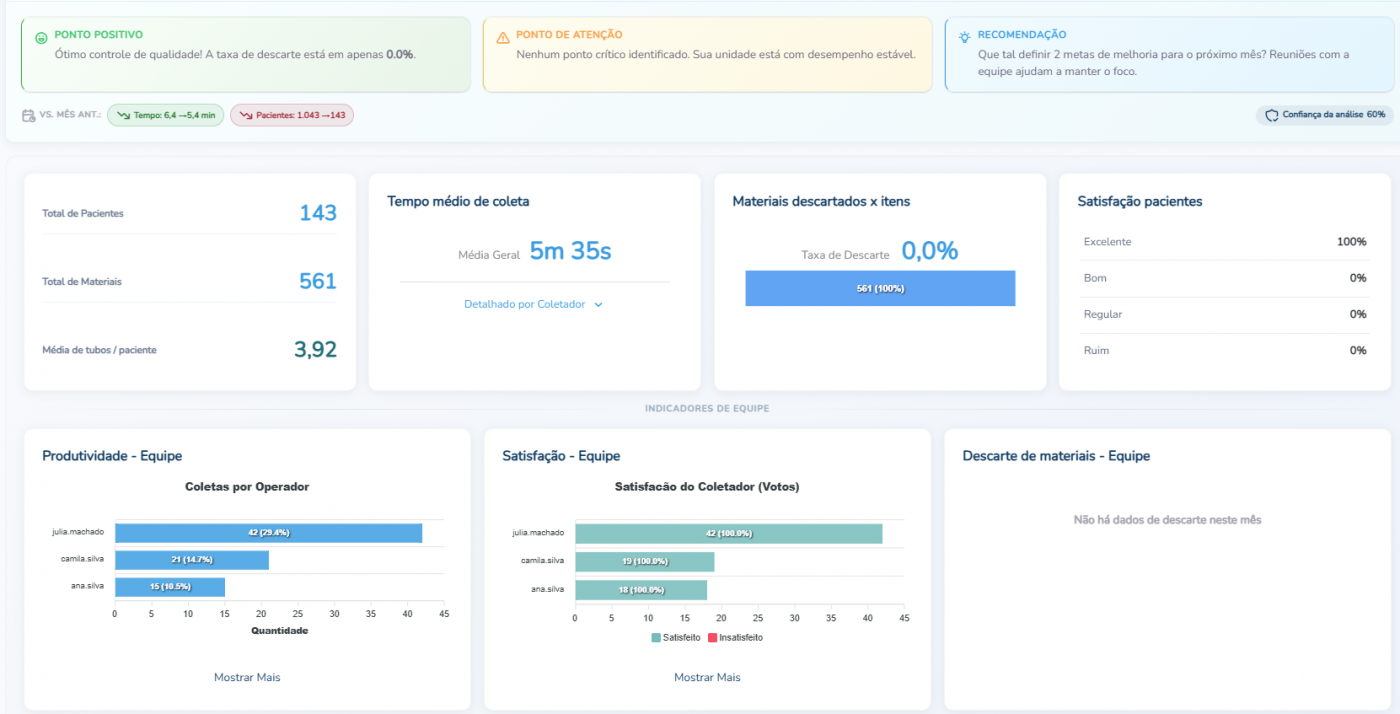The image size is (1400, 714).
Task: Click the downward trend arrow in Pacientes badge
Action: pyautogui.click(x=245, y=116)
